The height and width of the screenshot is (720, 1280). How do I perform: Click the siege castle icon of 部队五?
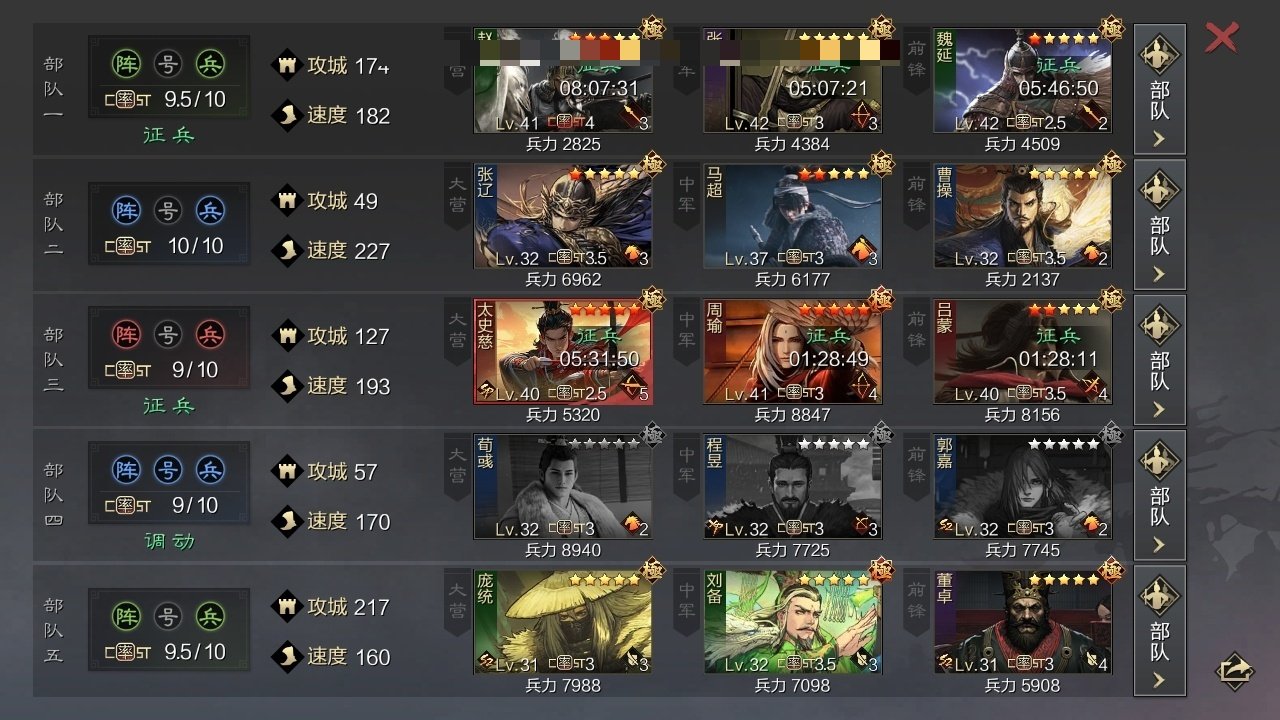pyautogui.click(x=288, y=607)
